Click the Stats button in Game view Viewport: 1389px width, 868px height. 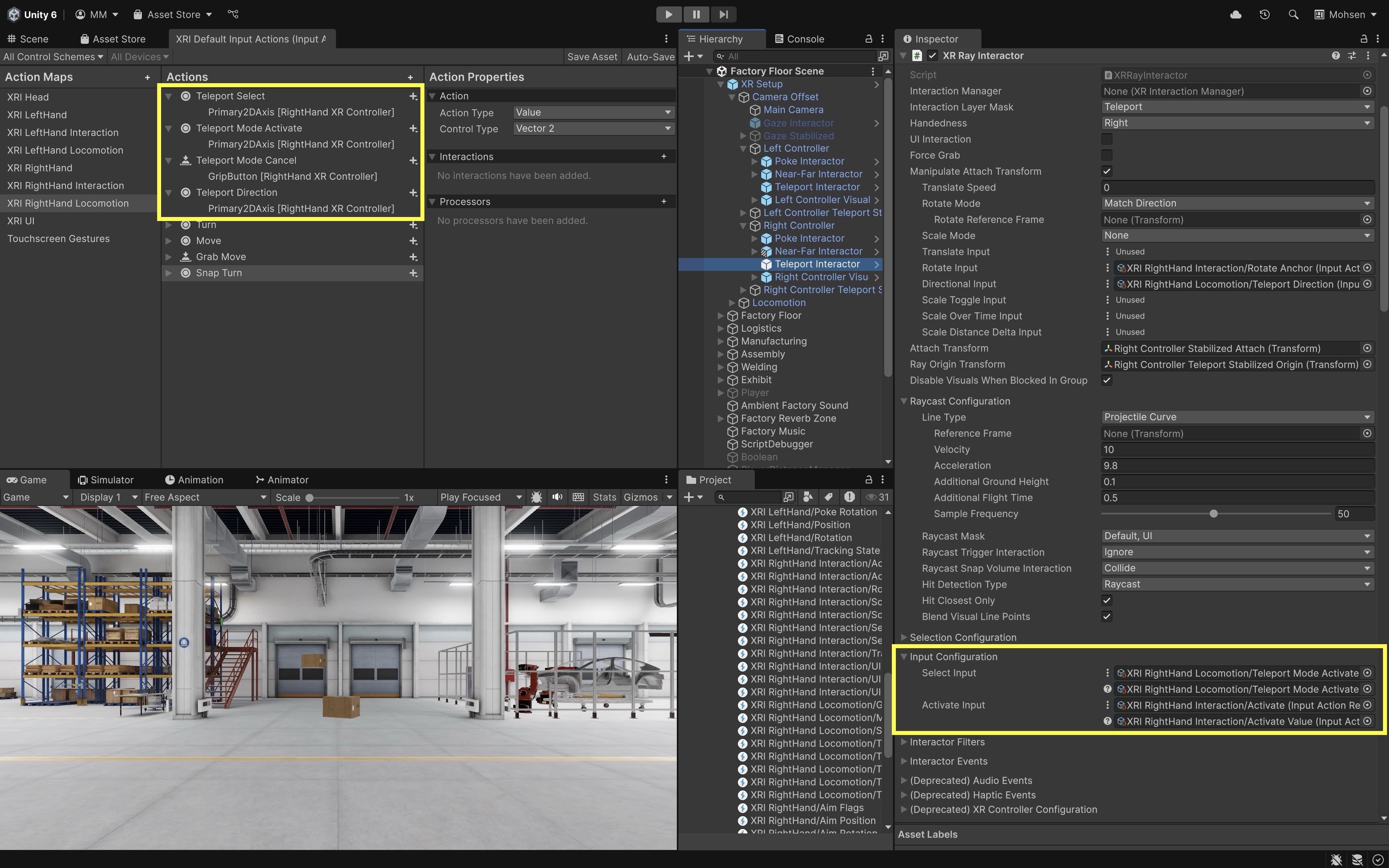coord(604,497)
